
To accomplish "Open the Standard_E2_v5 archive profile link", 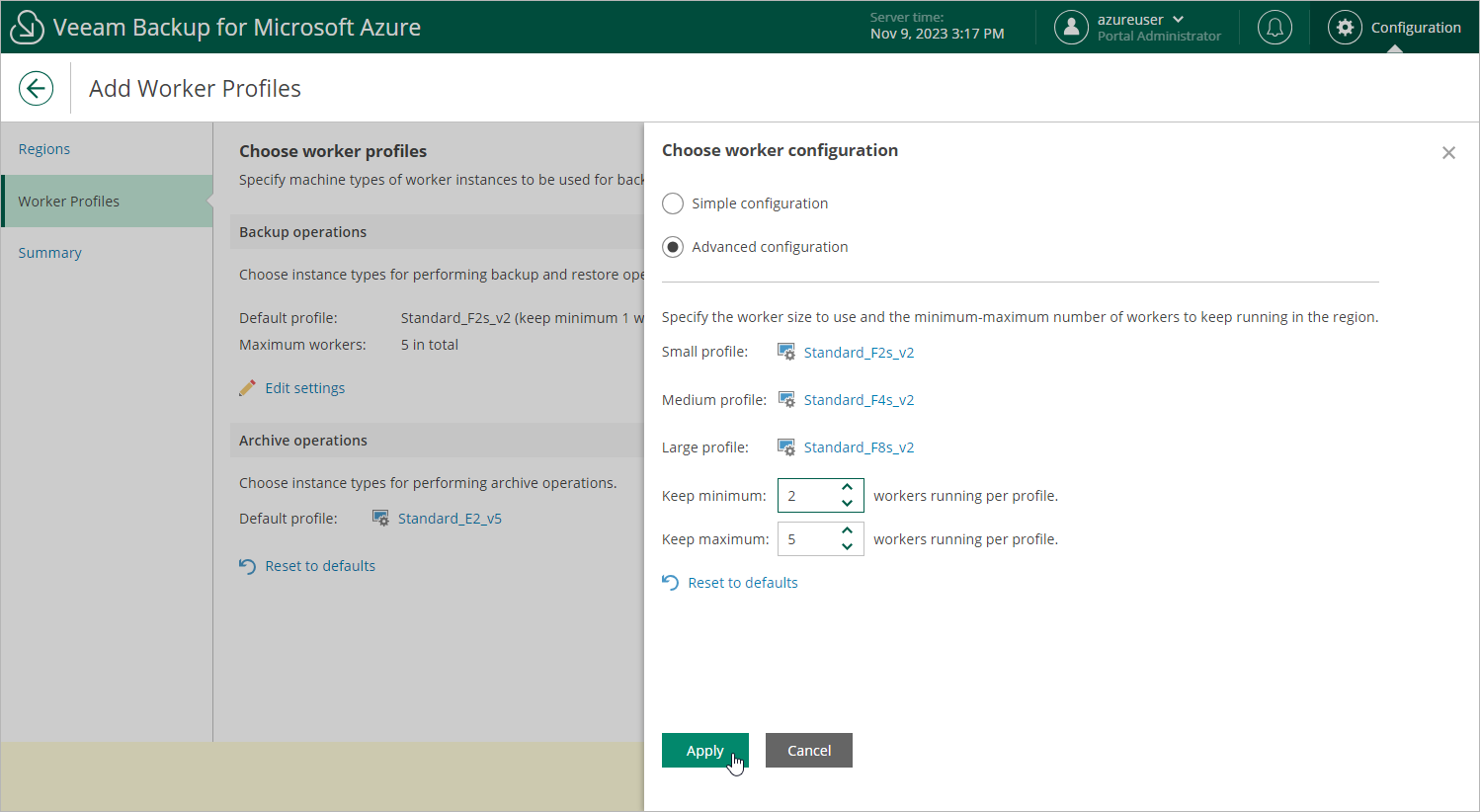I will 450,519.
